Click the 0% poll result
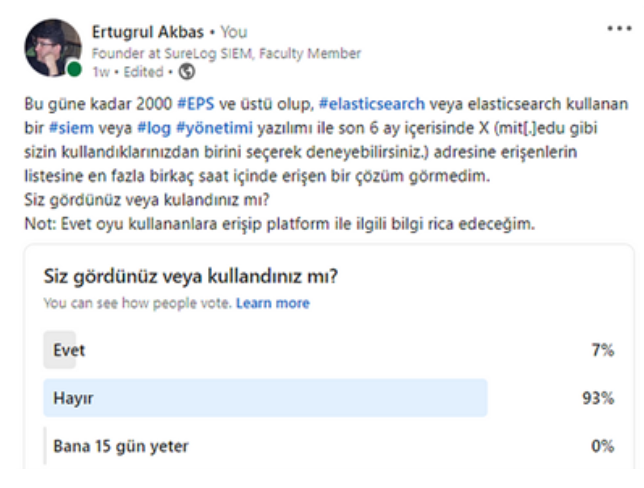 (x=602, y=446)
